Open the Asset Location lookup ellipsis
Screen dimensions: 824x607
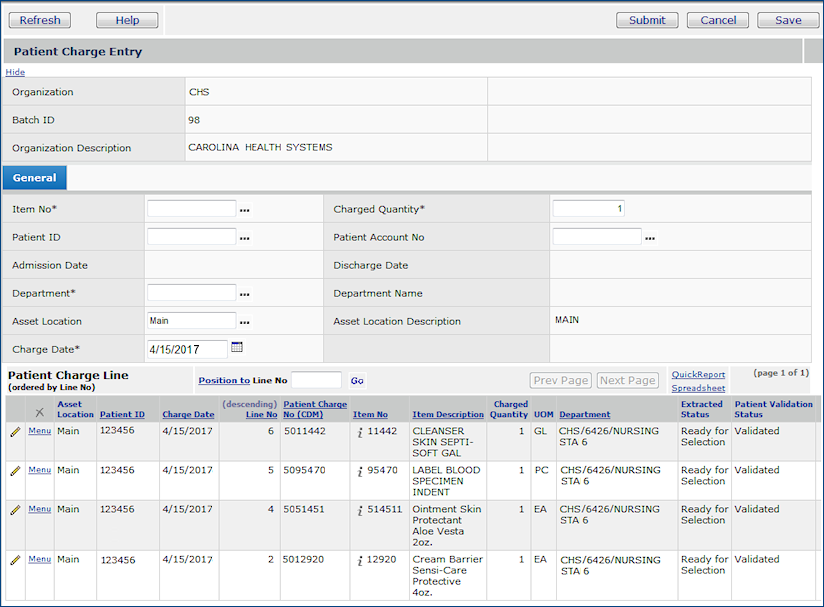coord(245,322)
